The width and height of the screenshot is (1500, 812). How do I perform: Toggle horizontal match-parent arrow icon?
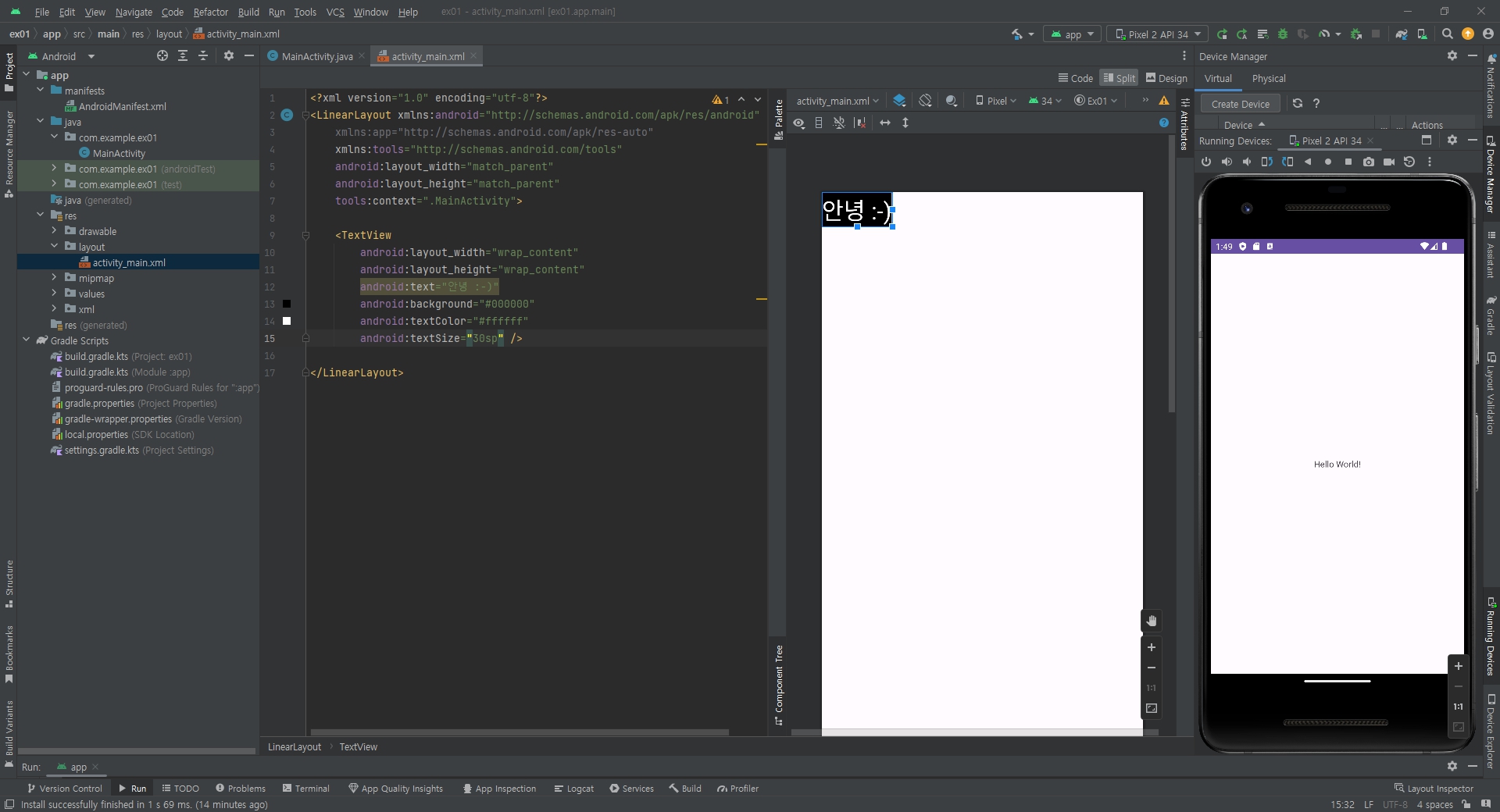click(x=885, y=123)
